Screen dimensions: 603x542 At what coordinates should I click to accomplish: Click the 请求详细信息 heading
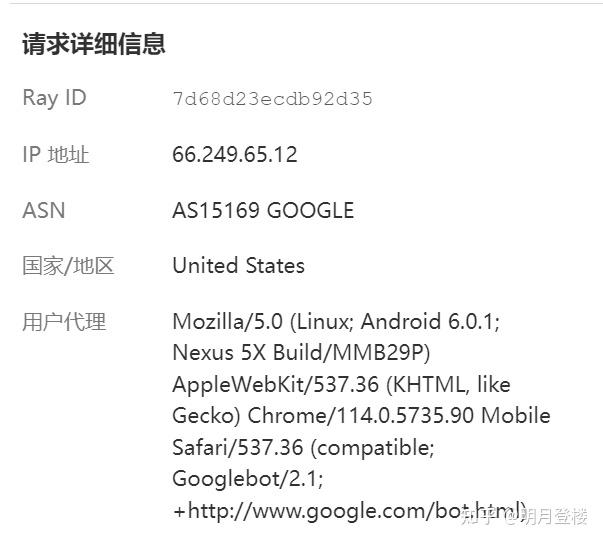pyautogui.click(x=94, y=44)
